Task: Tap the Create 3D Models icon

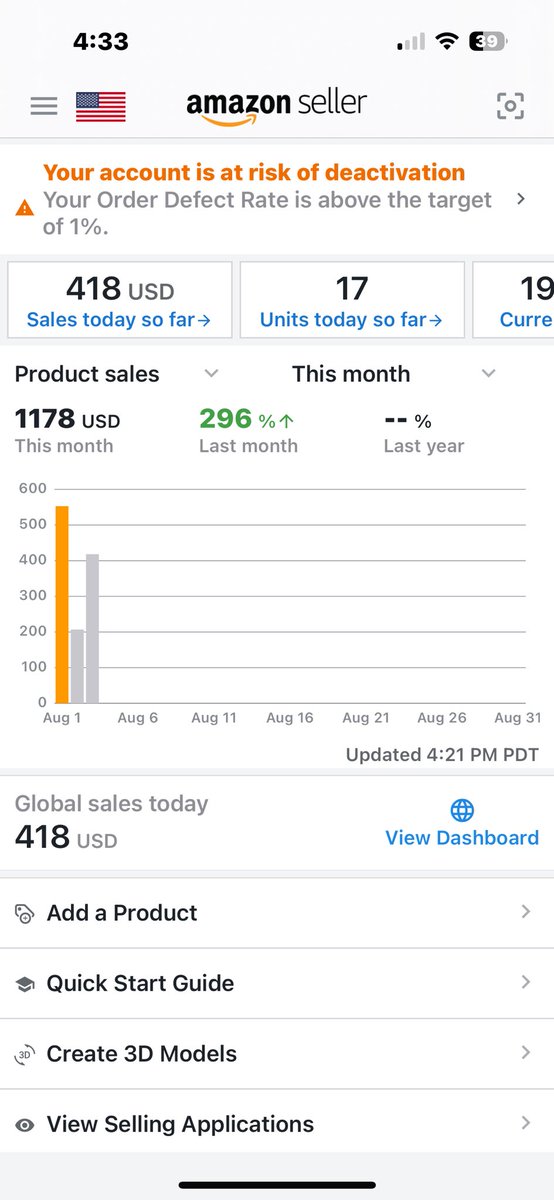Action: [25, 1054]
